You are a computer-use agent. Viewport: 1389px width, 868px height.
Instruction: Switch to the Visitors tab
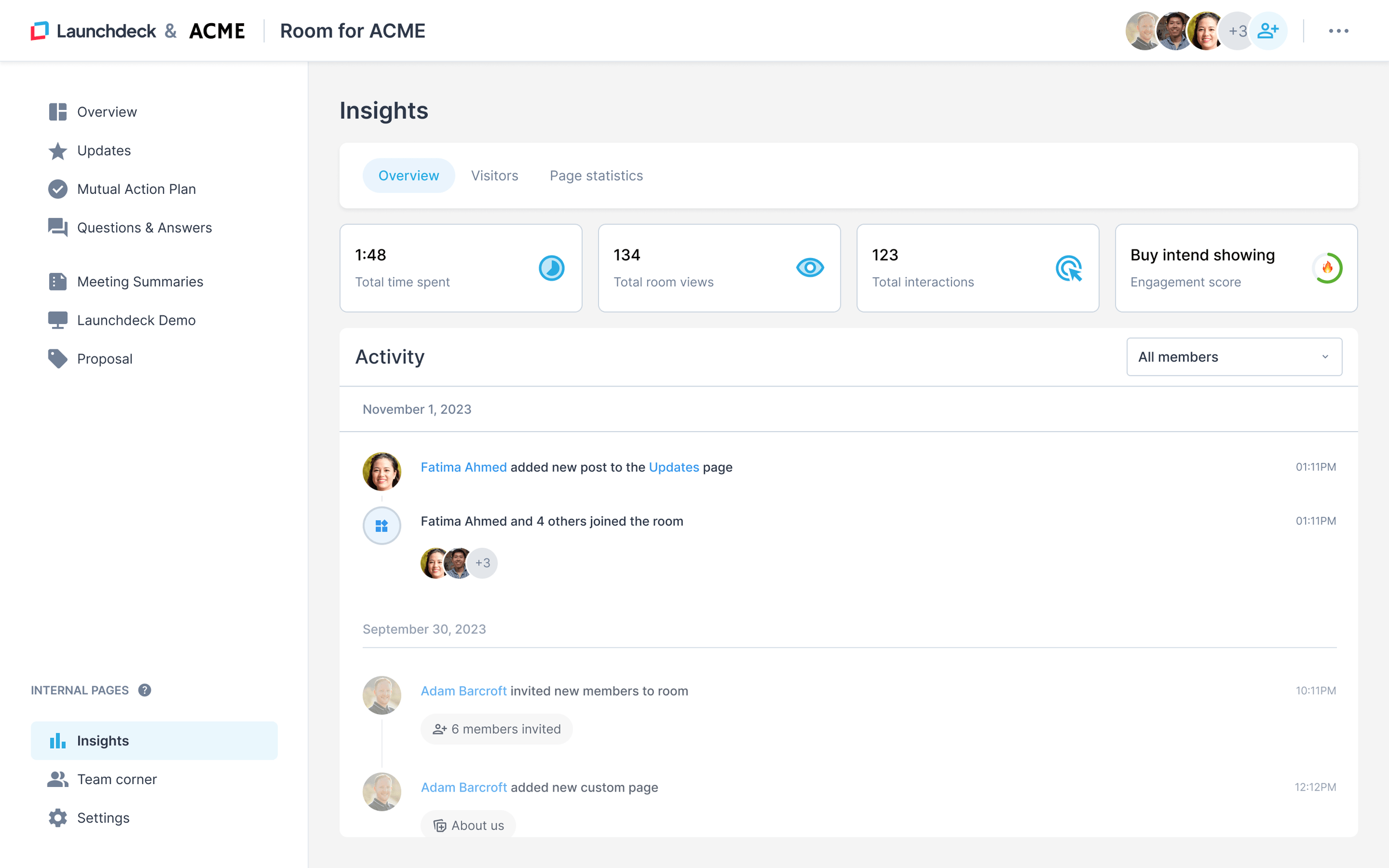point(495,175)
